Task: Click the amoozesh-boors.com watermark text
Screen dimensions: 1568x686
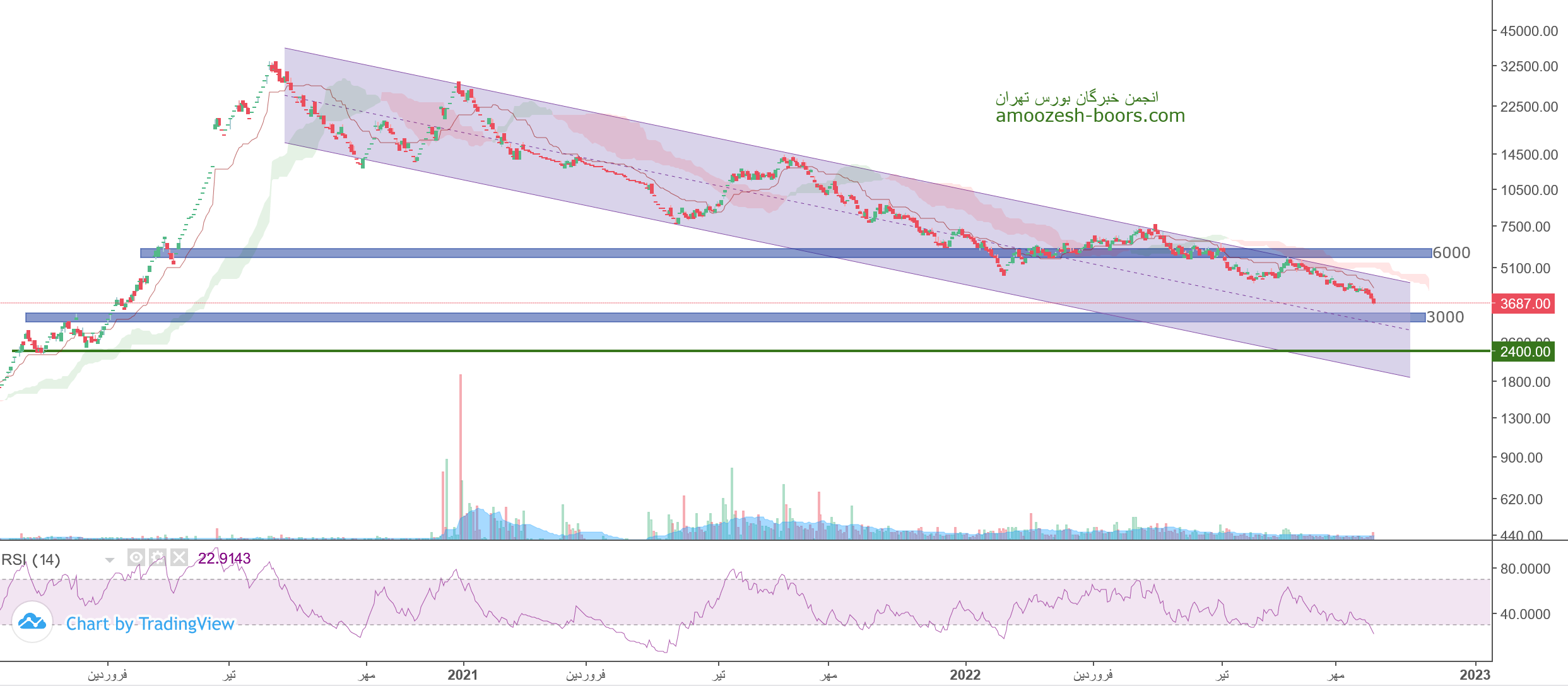Action: (1090, 116)
